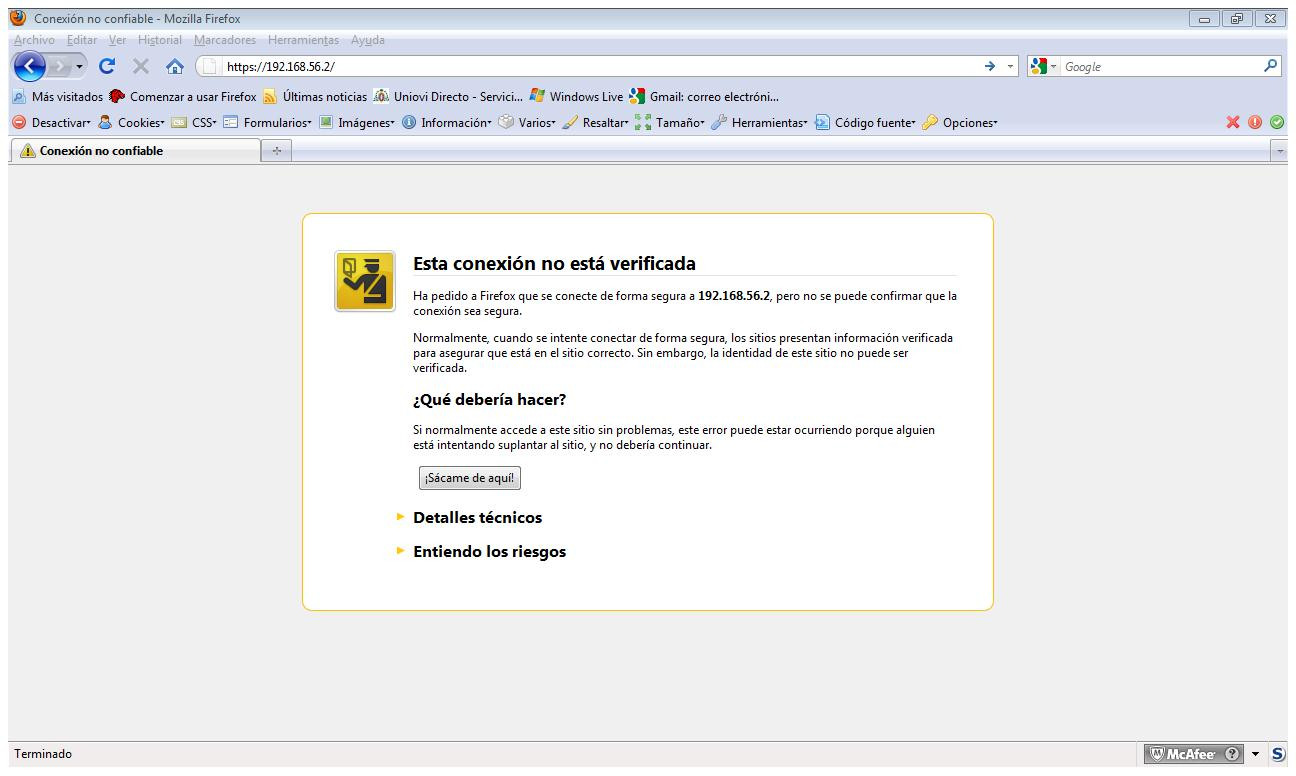Open the Historial menu

(x=160, y=40)
